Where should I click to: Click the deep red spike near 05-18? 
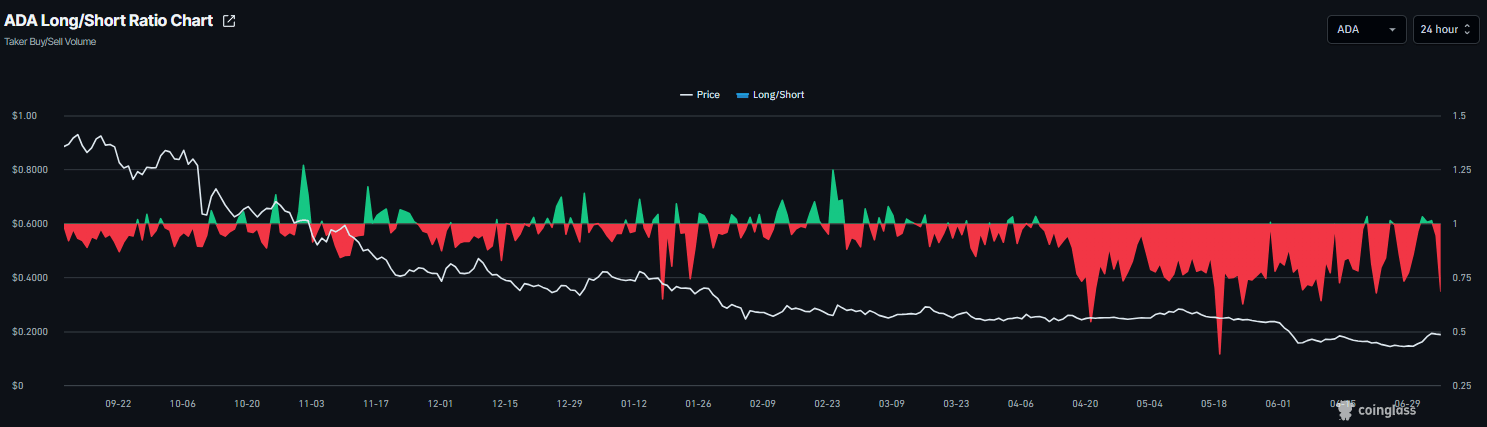click(1220, 330)
